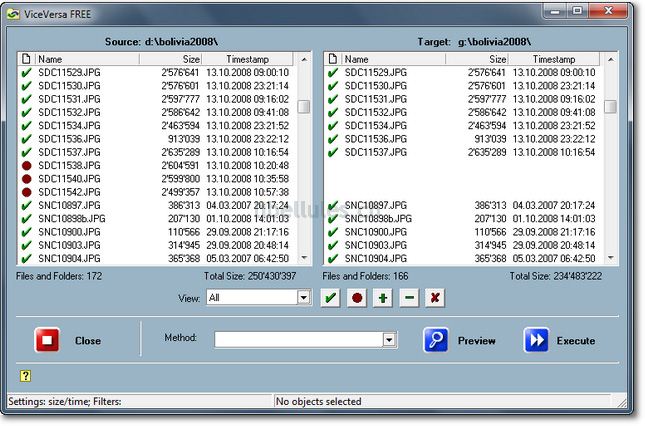Select SNC10898b.JPG in Target list

[378, 219]
